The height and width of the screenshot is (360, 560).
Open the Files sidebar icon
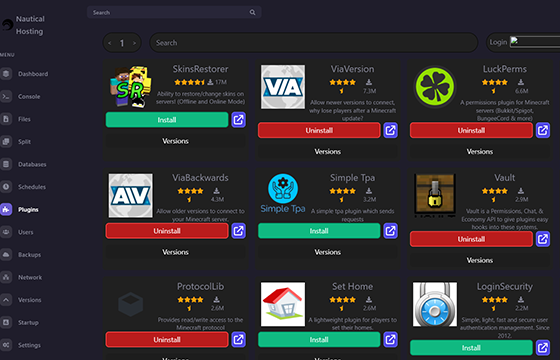pos(6,119)
